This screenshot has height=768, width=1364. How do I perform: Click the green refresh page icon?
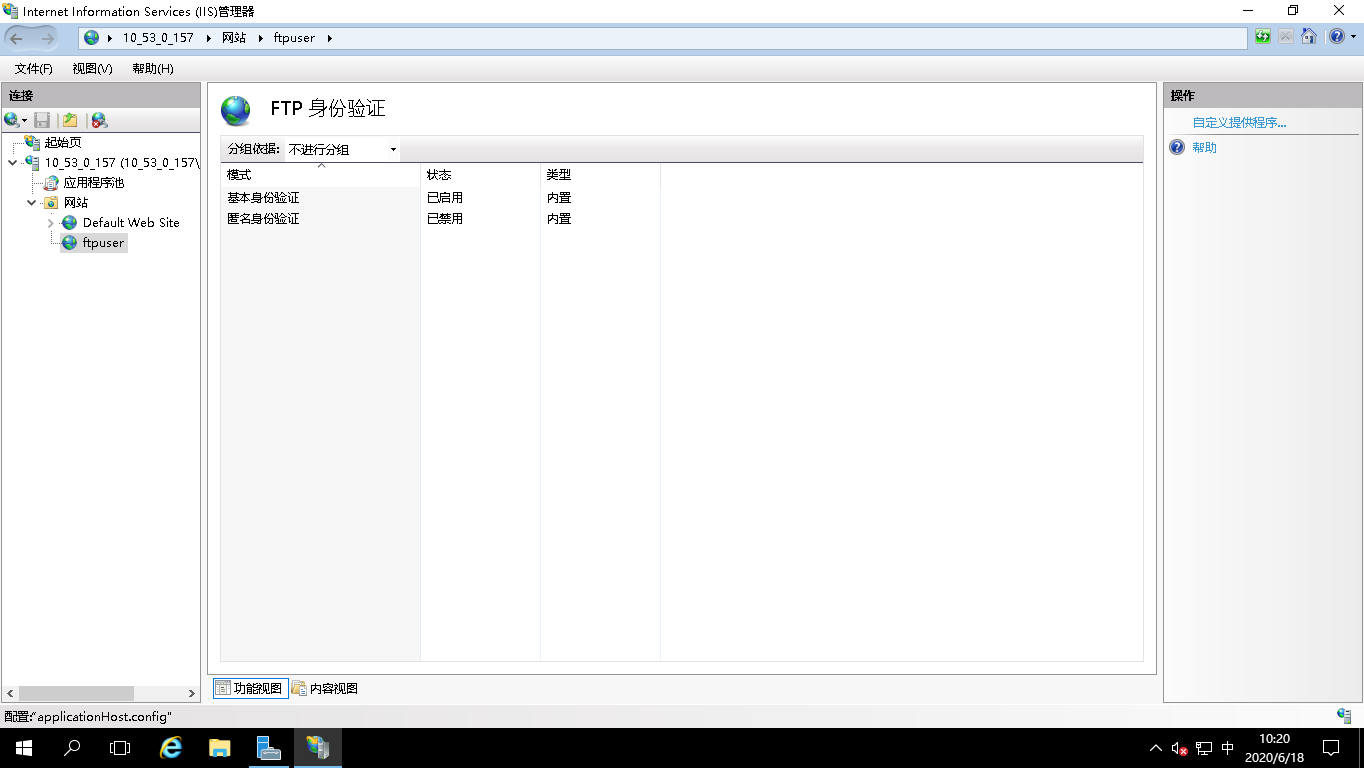click(1263, 37)
